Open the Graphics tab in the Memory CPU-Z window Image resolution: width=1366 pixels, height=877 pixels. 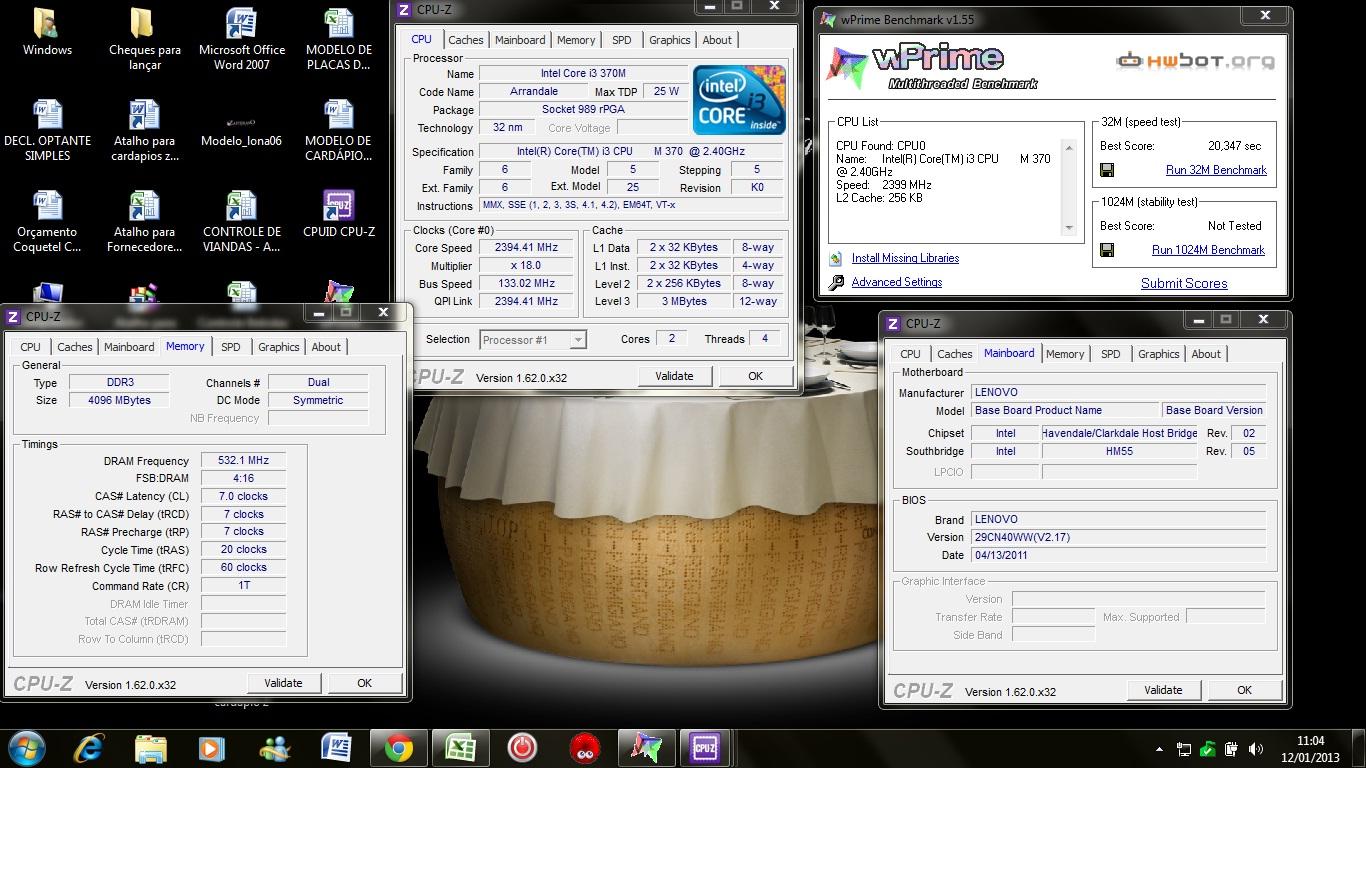pos(278,347)
